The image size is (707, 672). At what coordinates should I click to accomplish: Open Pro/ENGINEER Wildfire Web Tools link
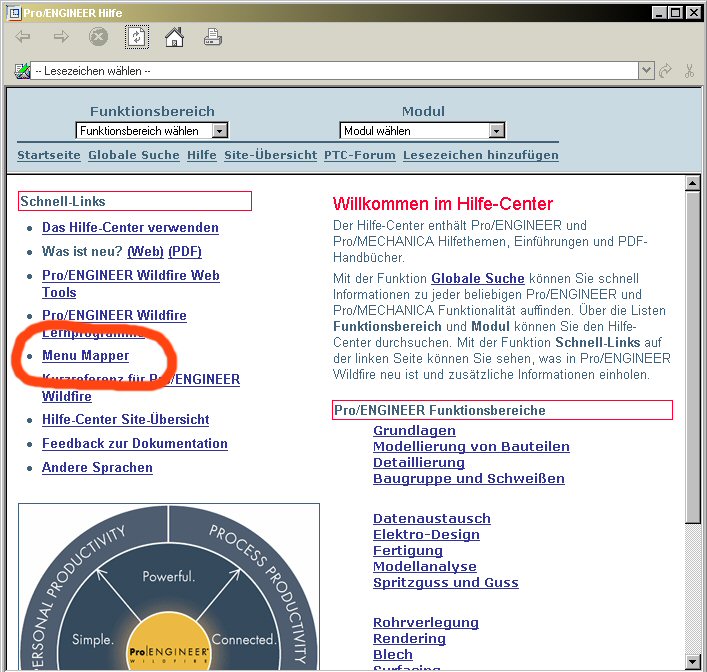pyautogui.click(x=131, y=284)
